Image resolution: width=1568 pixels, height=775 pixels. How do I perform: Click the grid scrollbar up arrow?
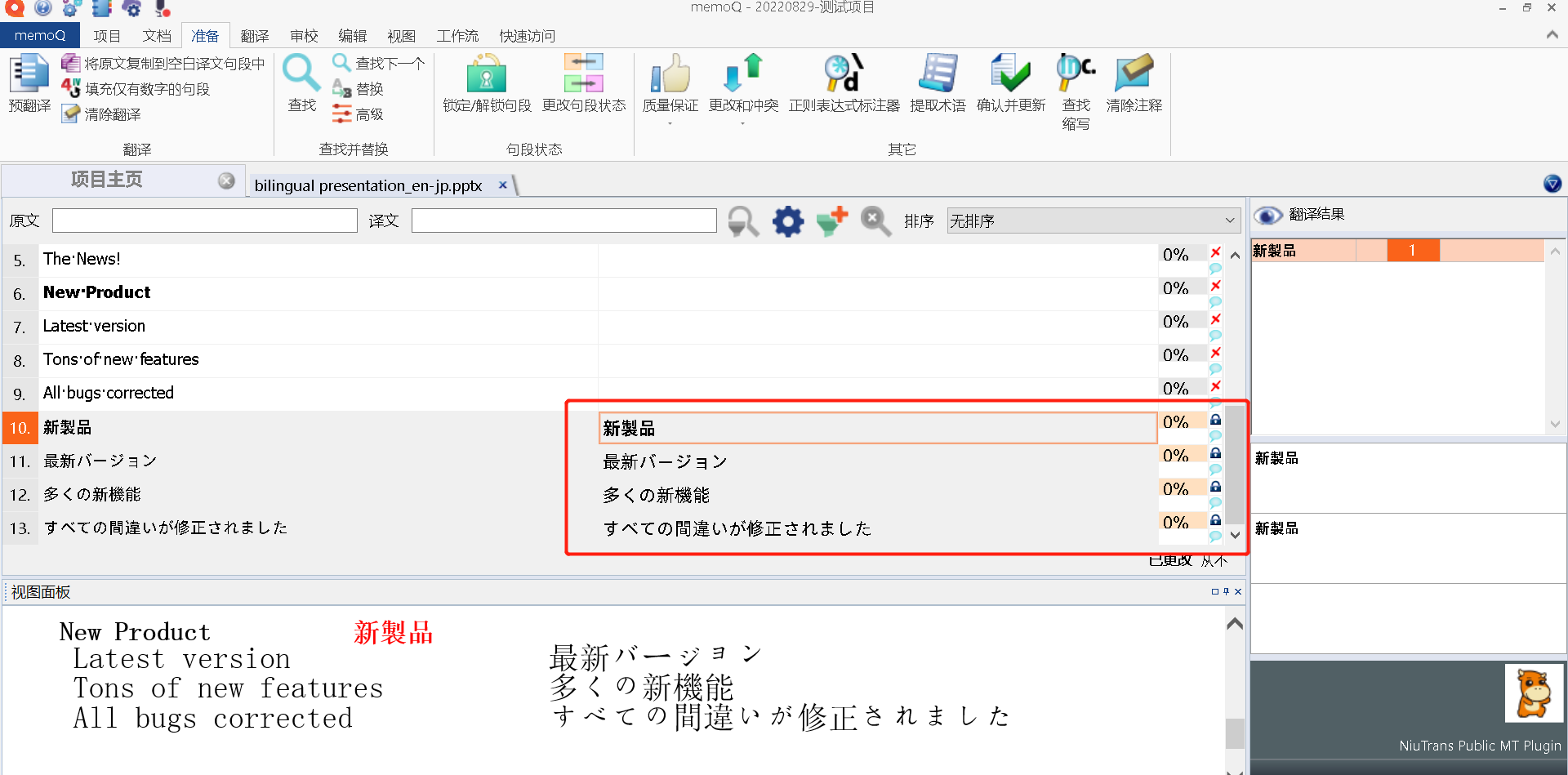(x=1235, y=256)
